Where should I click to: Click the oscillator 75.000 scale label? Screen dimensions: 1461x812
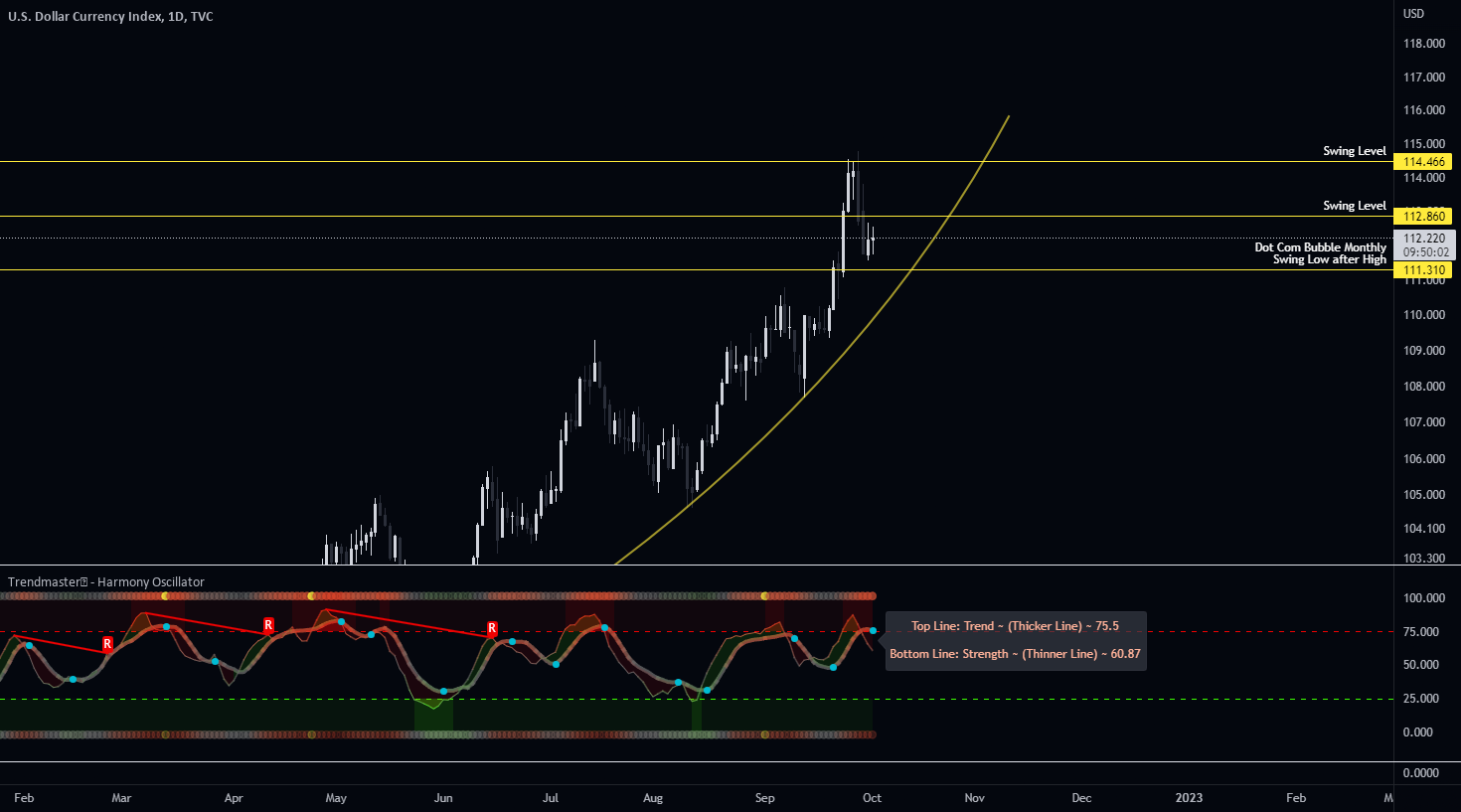coord(1421,632)
